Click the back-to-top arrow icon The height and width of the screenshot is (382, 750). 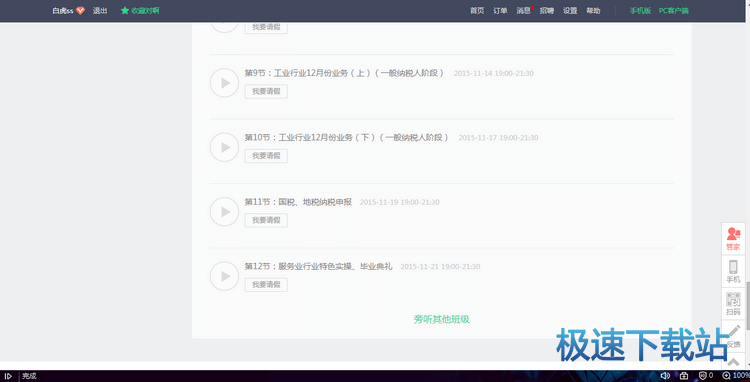point(733,361)
